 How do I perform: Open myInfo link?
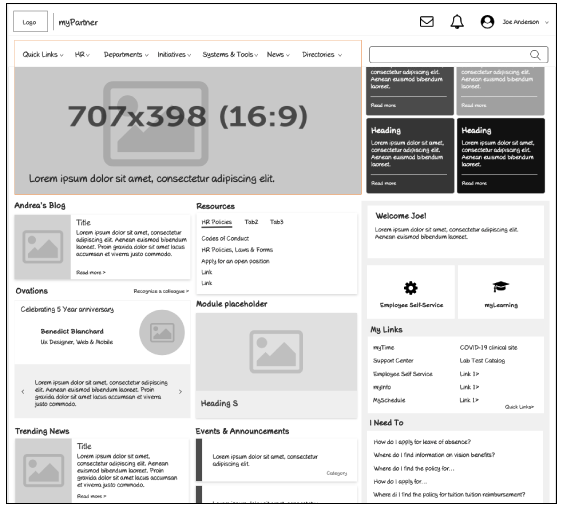(382, 387)
